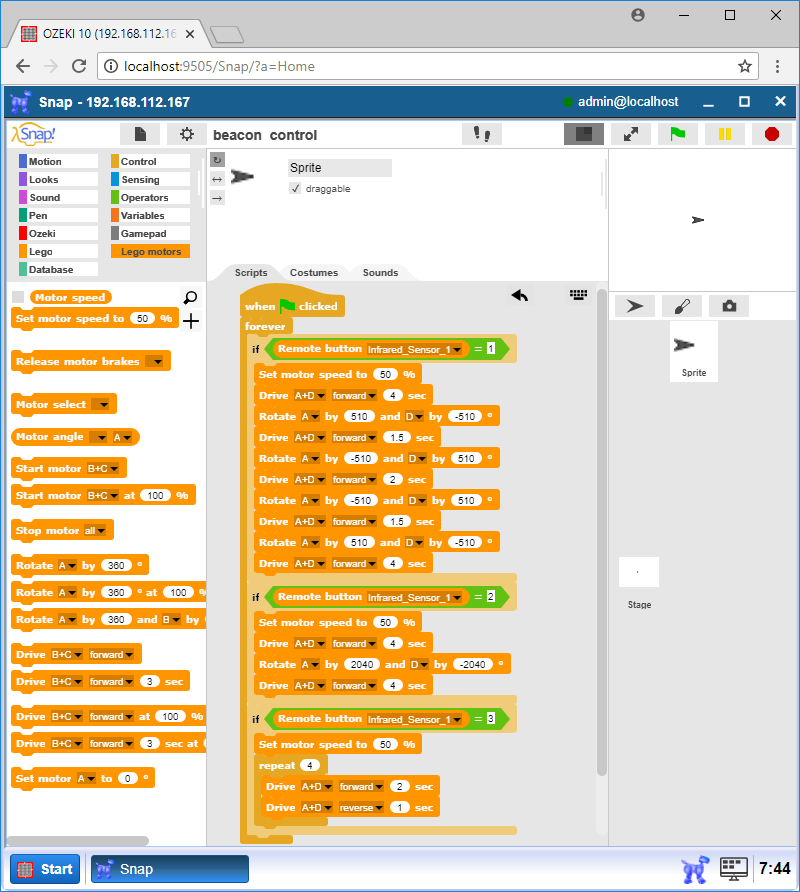This screenshot has width=800, height=892.
Task: Open Infrared_Sensor_1 dropdown in the =2 condition
Action: tap(415, 597)
